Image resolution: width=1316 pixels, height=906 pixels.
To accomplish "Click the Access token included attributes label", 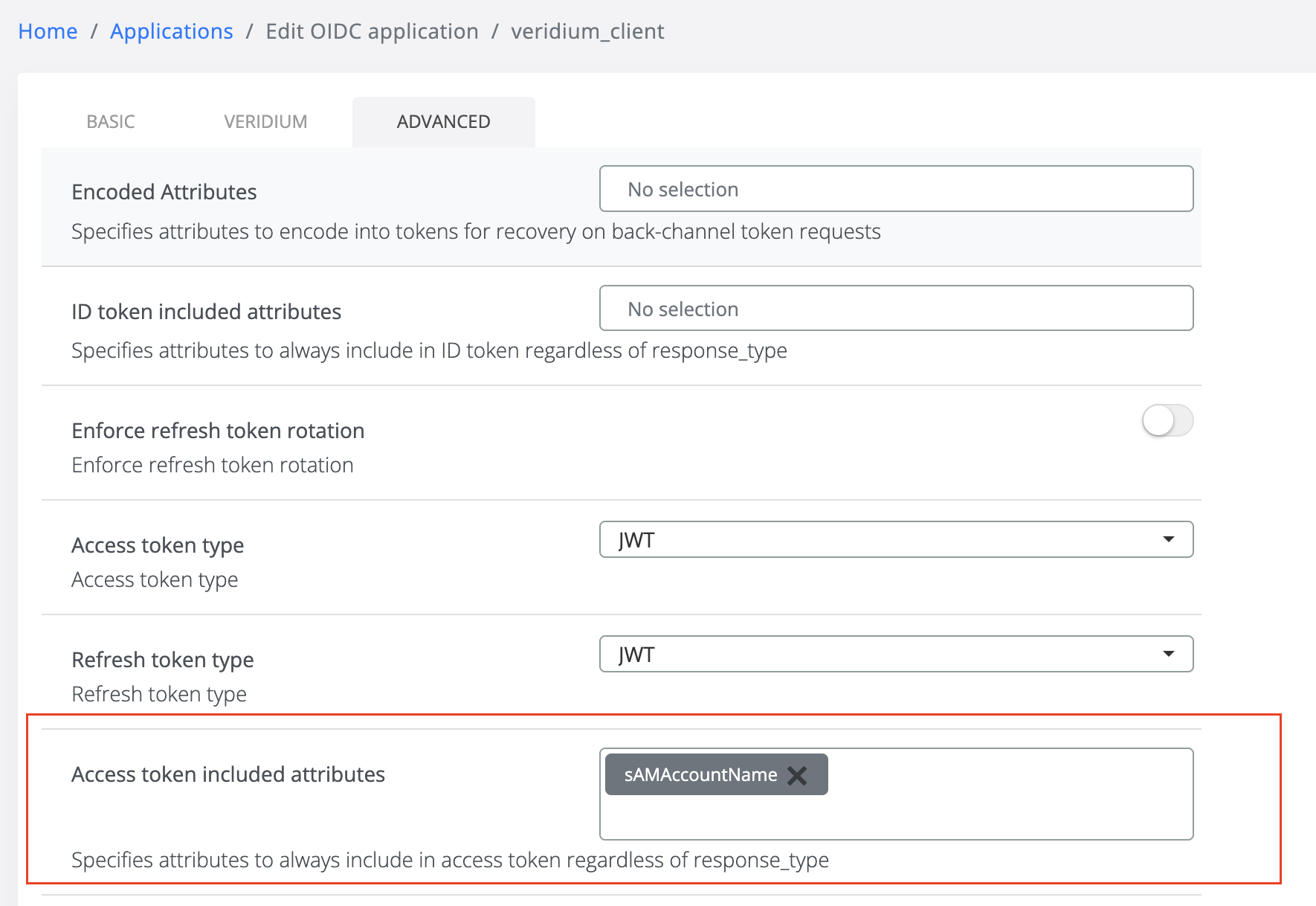I will click(228, 774).
